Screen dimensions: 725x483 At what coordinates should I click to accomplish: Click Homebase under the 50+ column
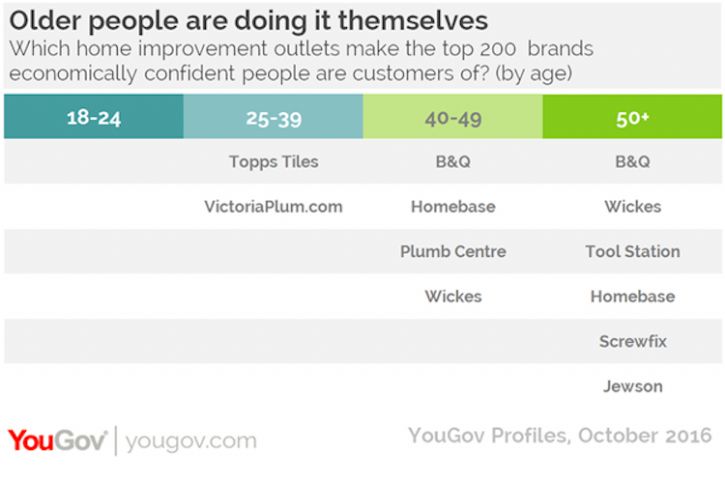633,296
